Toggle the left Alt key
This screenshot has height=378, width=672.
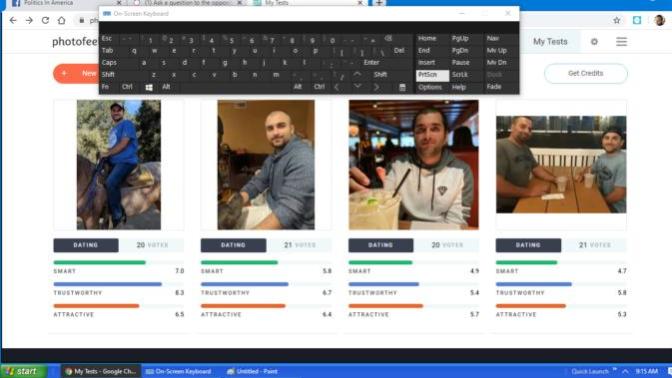tap(166, 87)
